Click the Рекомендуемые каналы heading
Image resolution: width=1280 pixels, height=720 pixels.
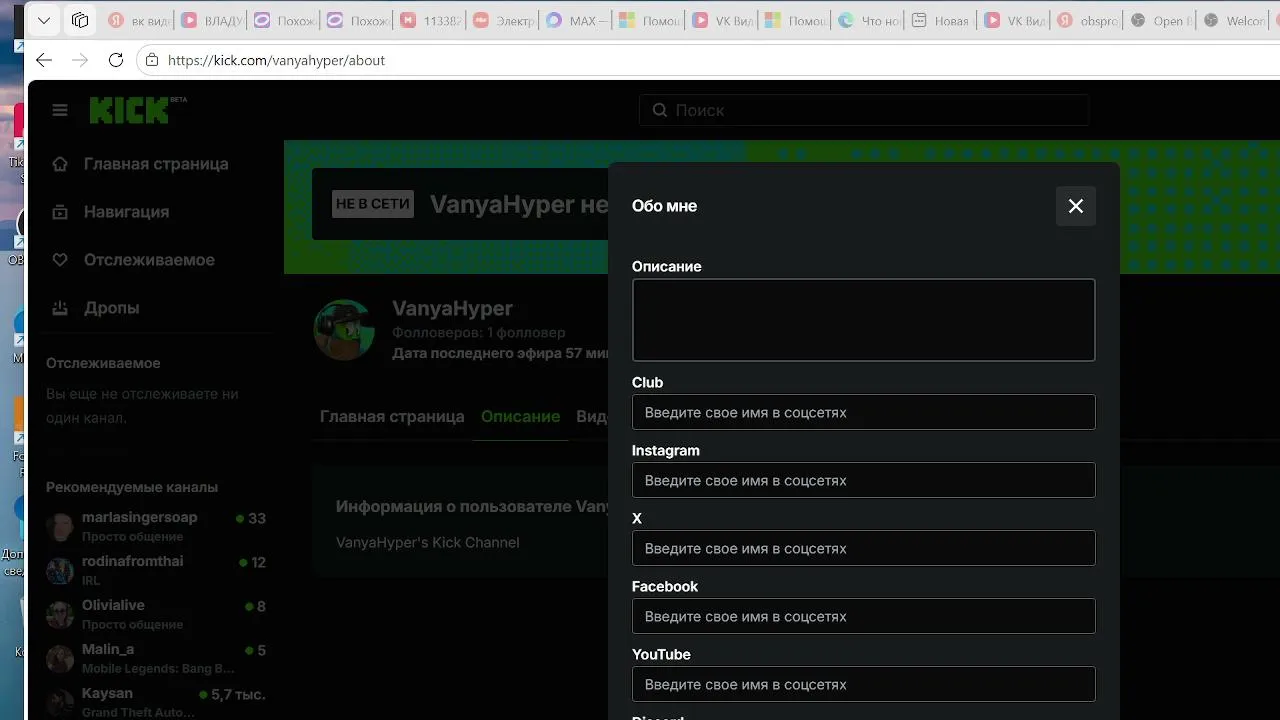[x=132, y=487]
